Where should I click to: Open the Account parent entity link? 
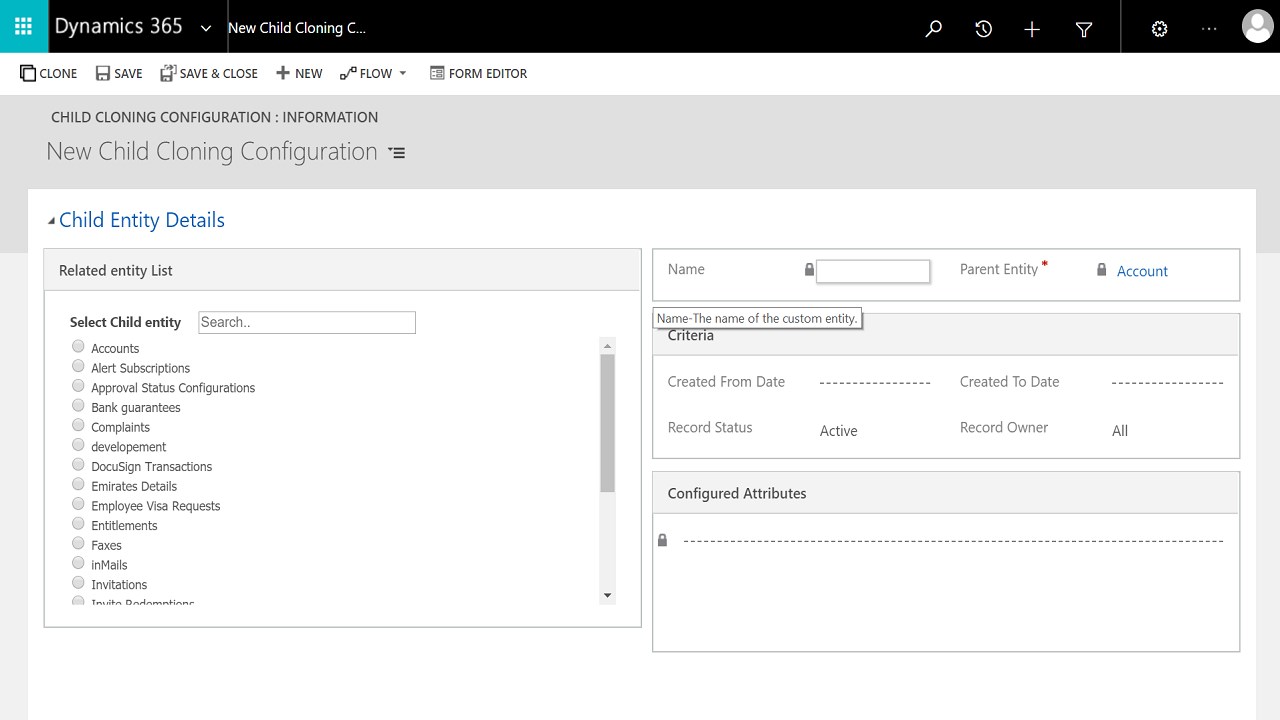point(1142,271)
